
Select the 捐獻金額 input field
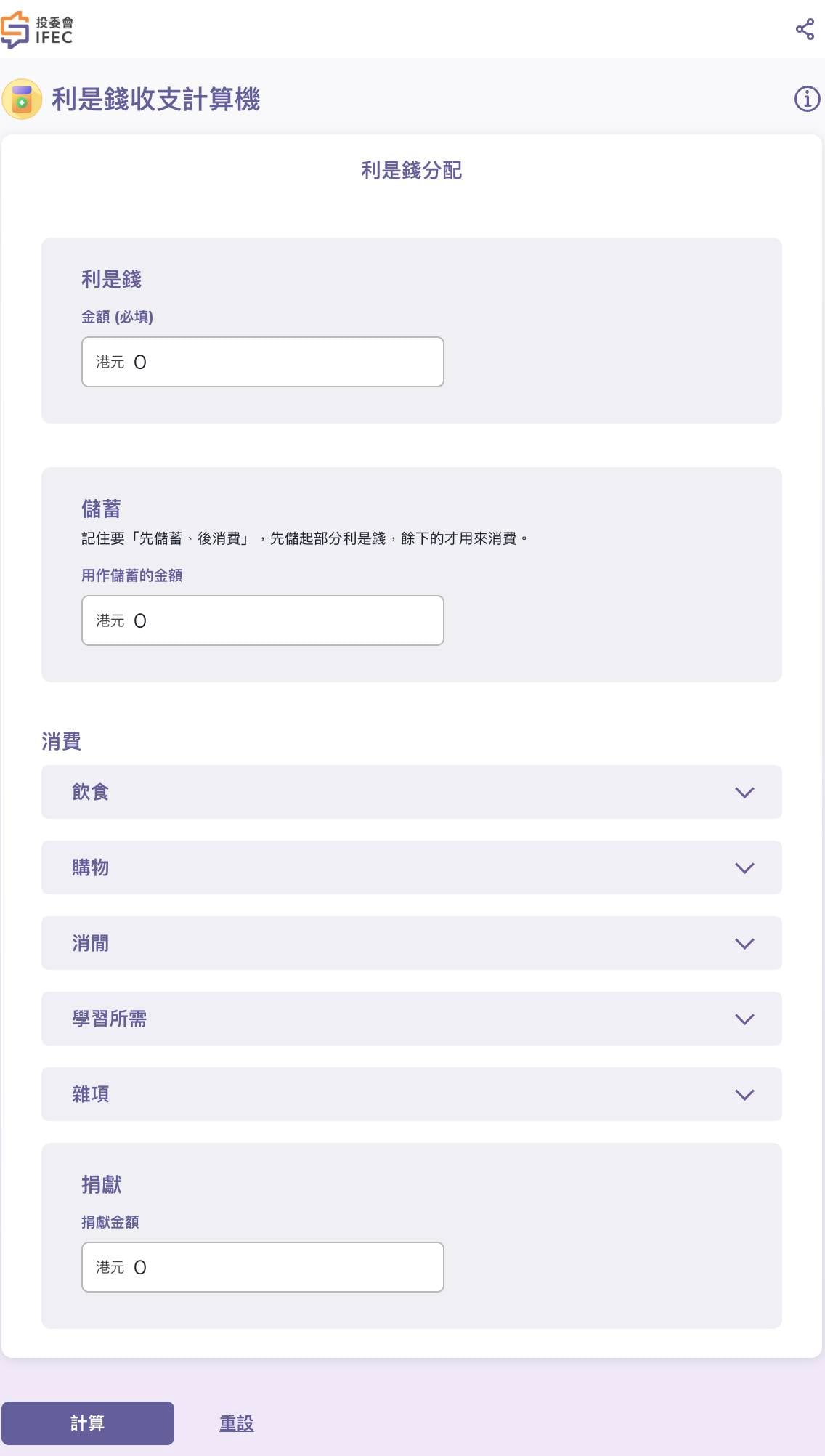click(276, 1267)
